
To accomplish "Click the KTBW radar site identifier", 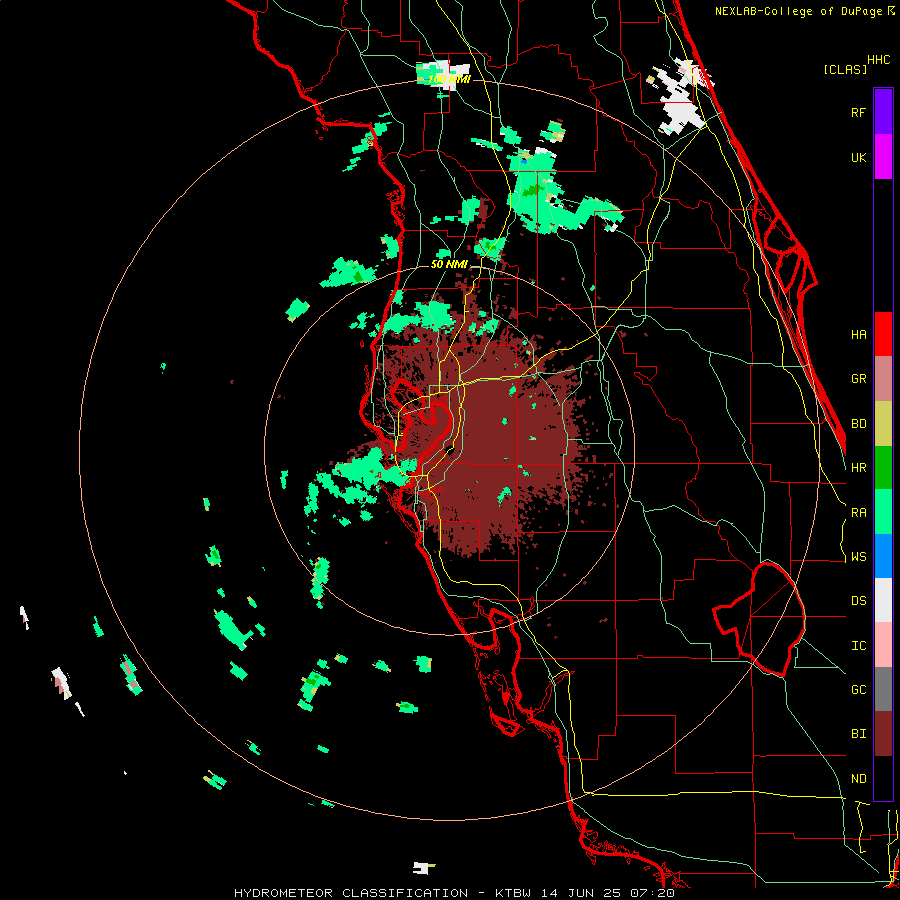I will (513, 893).
